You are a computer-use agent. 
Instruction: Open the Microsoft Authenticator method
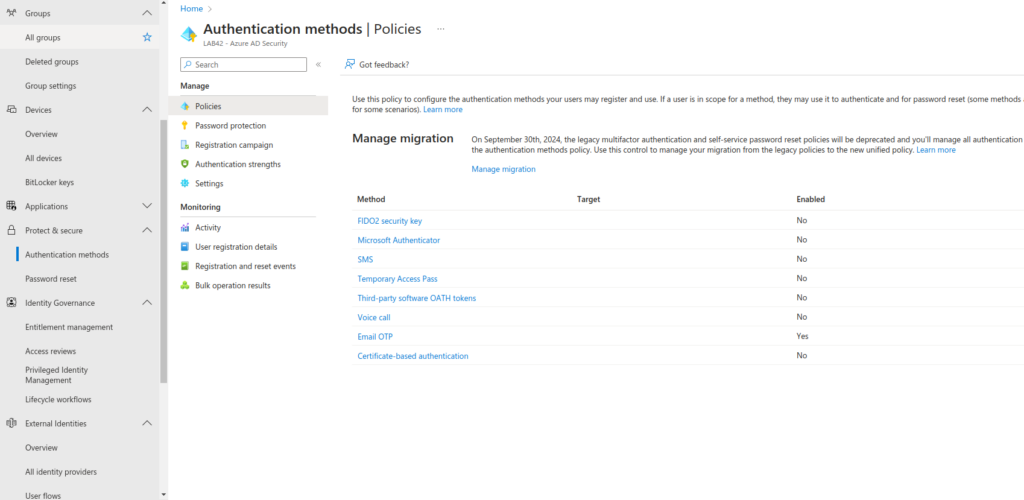pos(398,240)
